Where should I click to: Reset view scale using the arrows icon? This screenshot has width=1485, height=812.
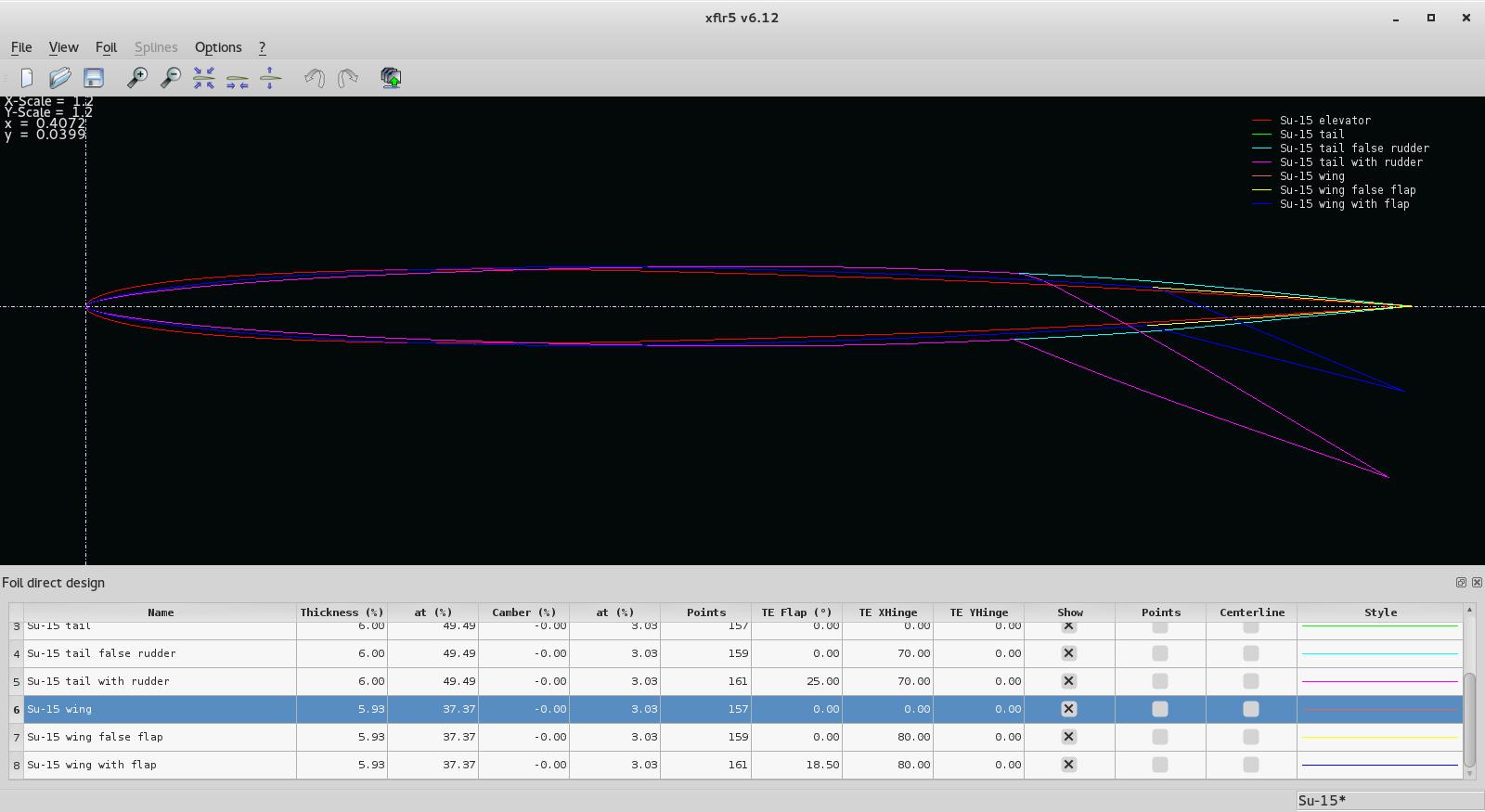pyautogui.click(x=204, y=78)
